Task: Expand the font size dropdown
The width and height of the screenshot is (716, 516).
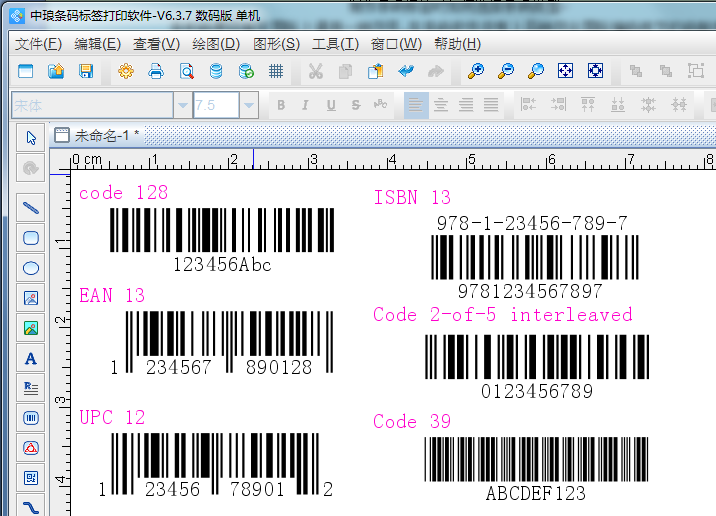Action: tap(249, 105)
